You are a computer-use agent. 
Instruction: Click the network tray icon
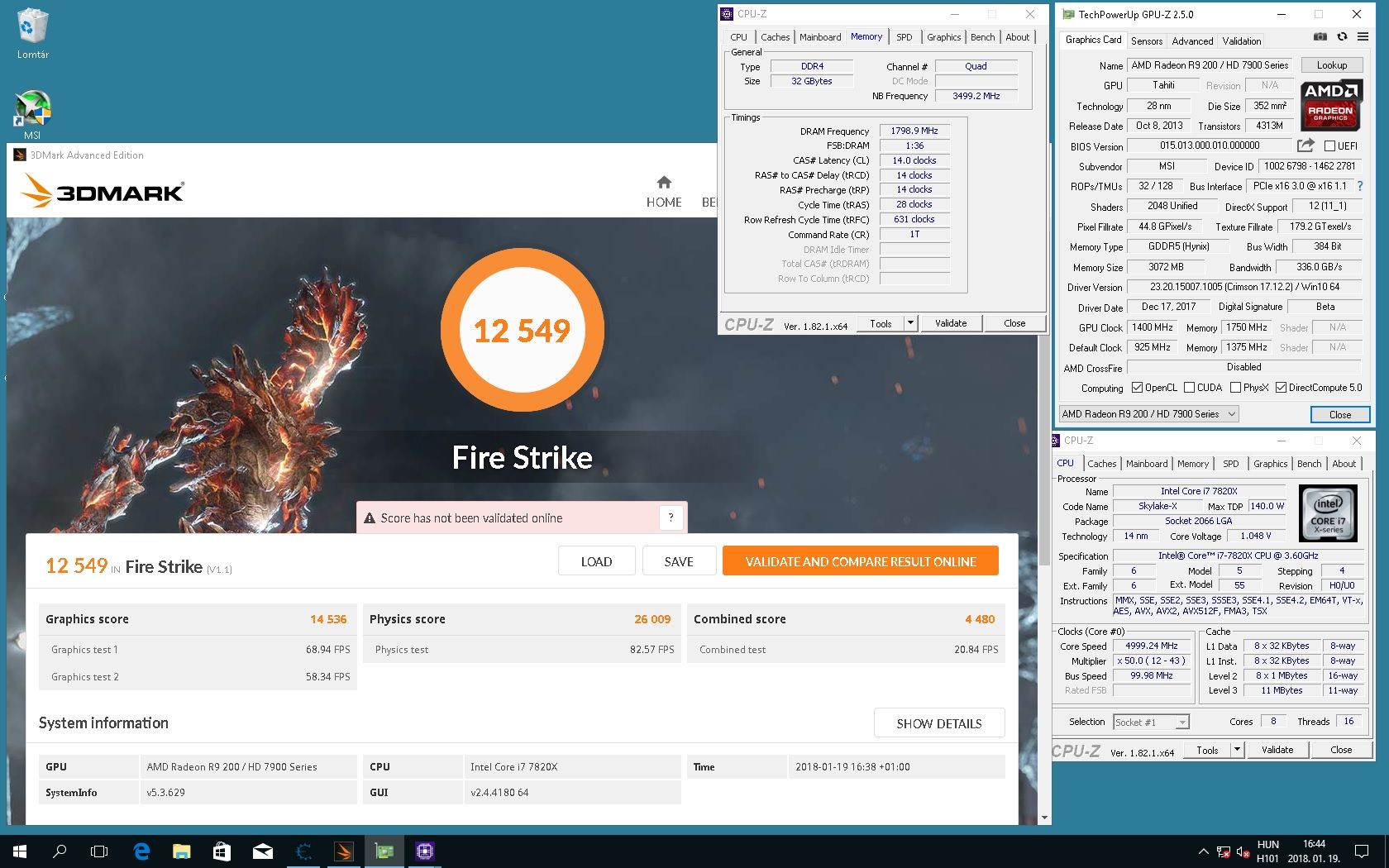(1223, 851)
